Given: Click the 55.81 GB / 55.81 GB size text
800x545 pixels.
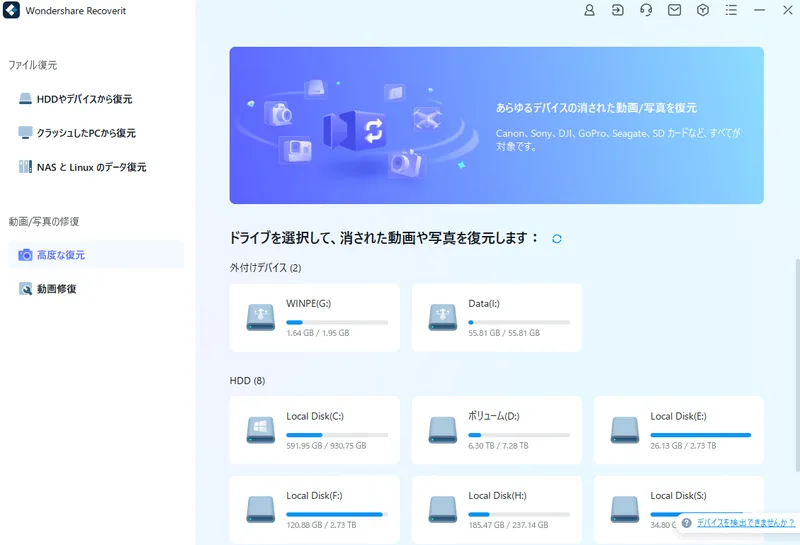Looking at the screenshot, I should pyautogui.click(x=504, y=333).
